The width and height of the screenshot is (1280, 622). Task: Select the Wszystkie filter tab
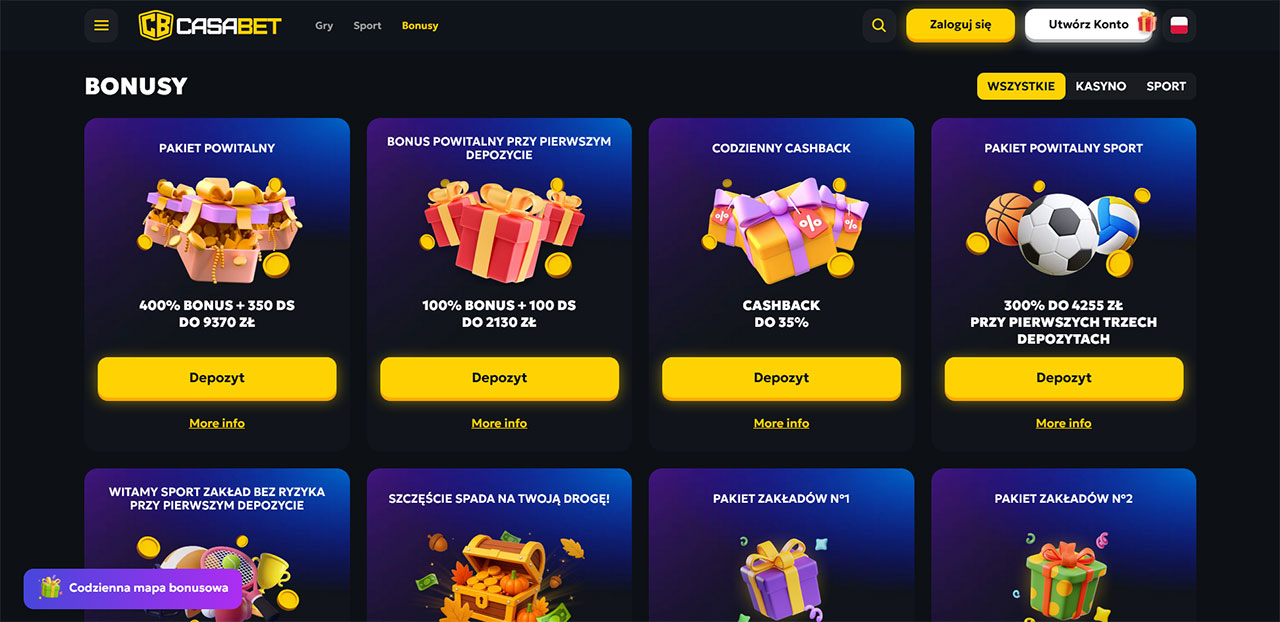pos(1021,86)
